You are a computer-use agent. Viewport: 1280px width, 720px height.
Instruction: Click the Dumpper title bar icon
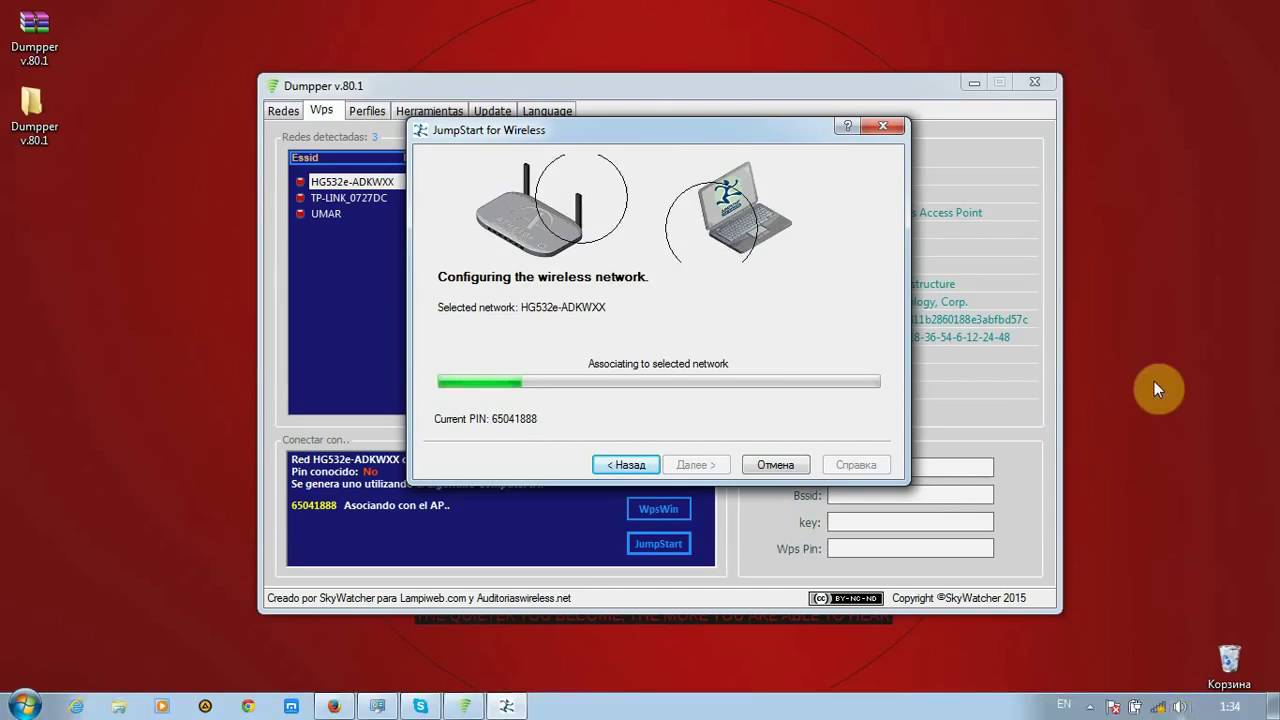coord(272,86)
